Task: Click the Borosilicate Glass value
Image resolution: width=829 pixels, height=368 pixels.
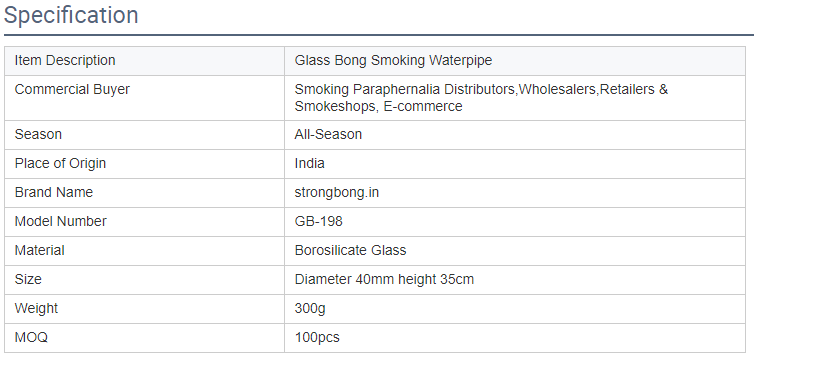Action: [x=350, y=251]
